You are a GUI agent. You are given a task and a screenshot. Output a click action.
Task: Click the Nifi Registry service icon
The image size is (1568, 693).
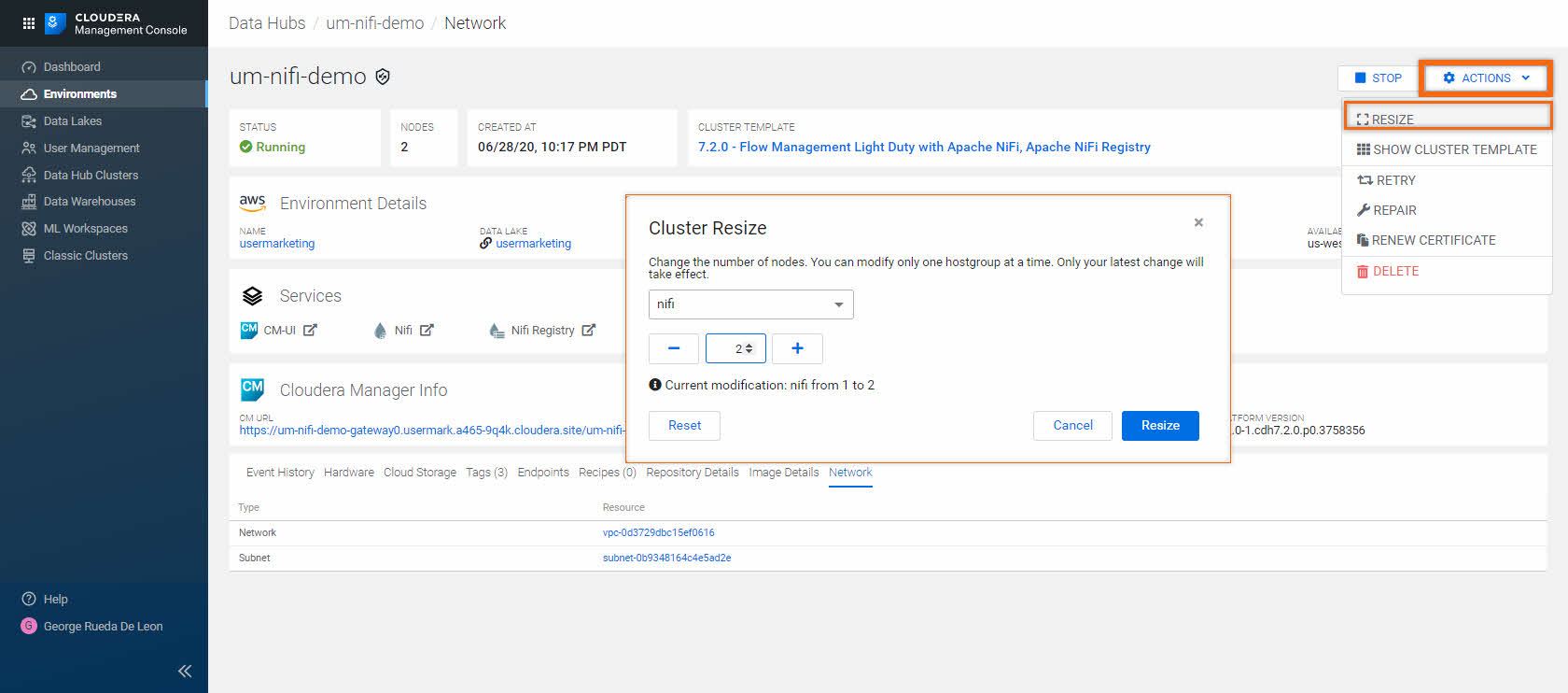tap(497, 331)
